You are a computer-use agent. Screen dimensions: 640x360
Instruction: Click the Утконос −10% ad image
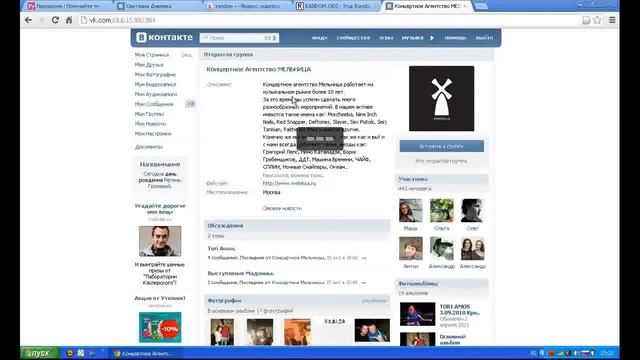pos(160,327)
